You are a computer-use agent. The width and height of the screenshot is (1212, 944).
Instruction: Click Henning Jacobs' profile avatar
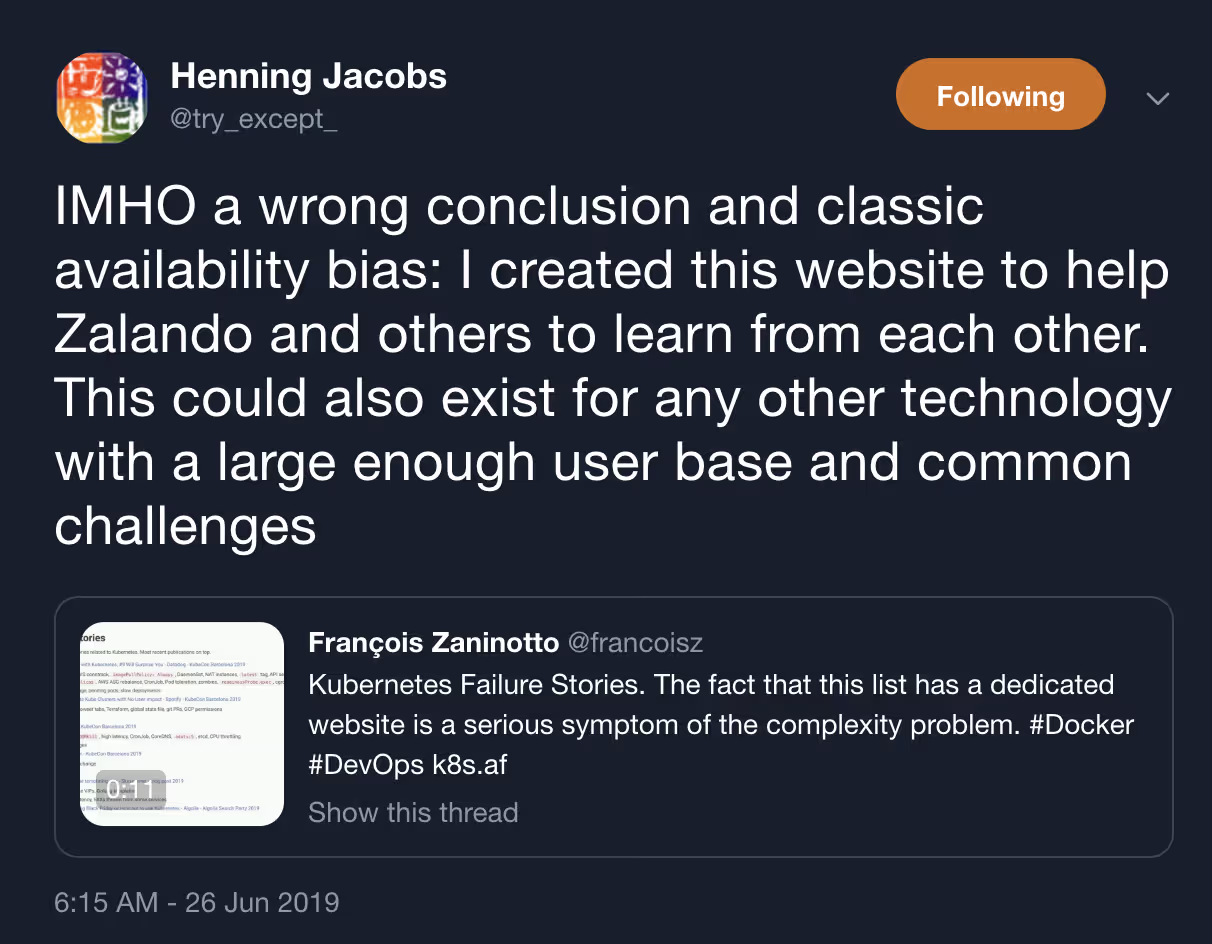[x=101, y=97]
